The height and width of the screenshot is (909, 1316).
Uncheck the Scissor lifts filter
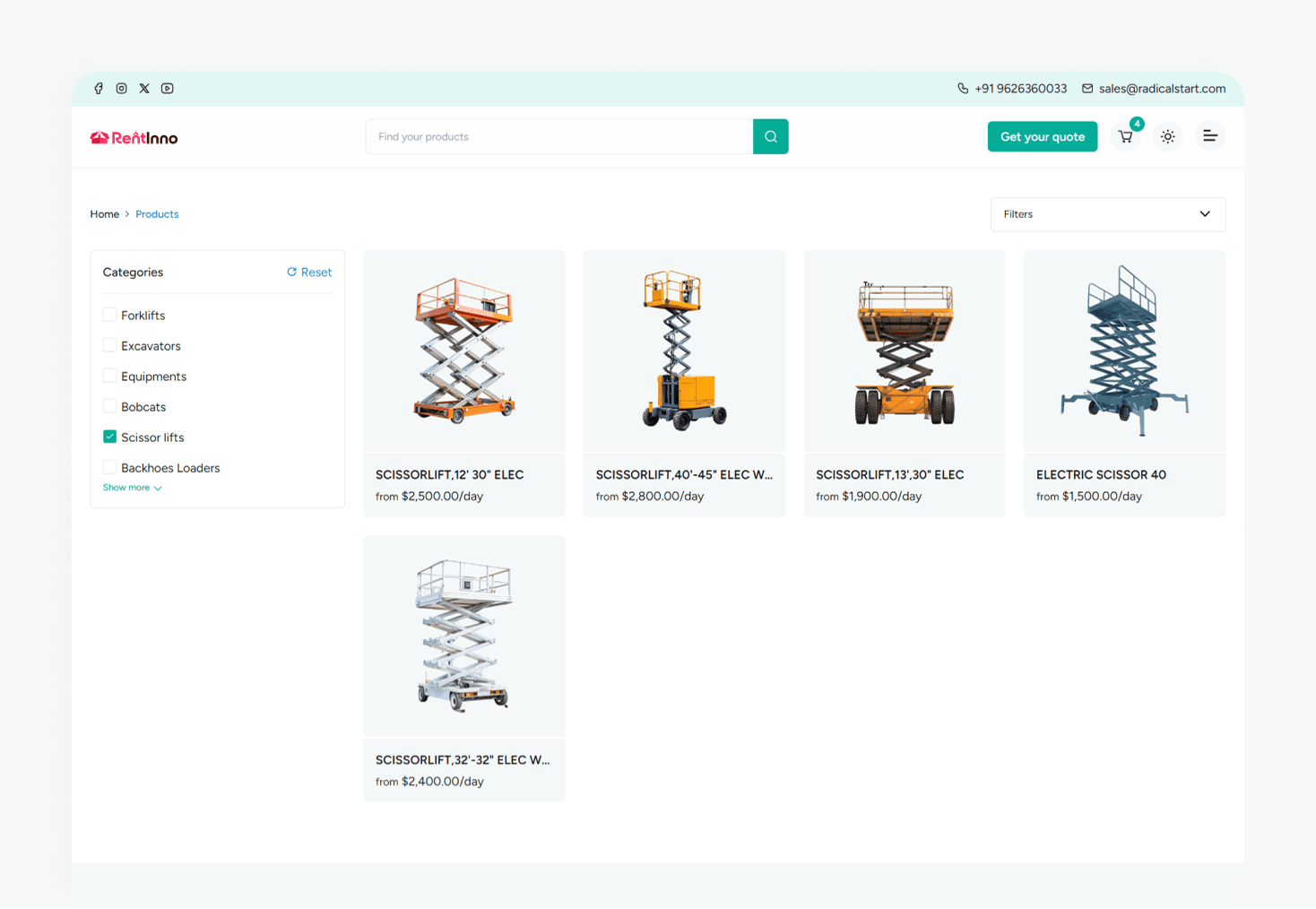[x=109, y=437]
